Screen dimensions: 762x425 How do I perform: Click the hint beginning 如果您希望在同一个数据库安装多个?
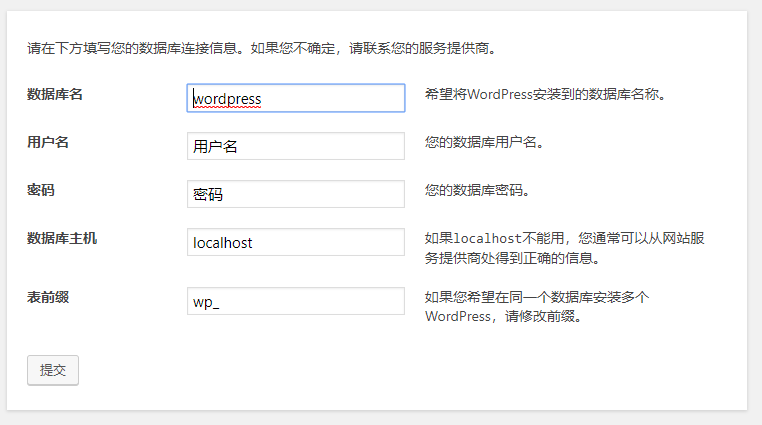(537, 306)
